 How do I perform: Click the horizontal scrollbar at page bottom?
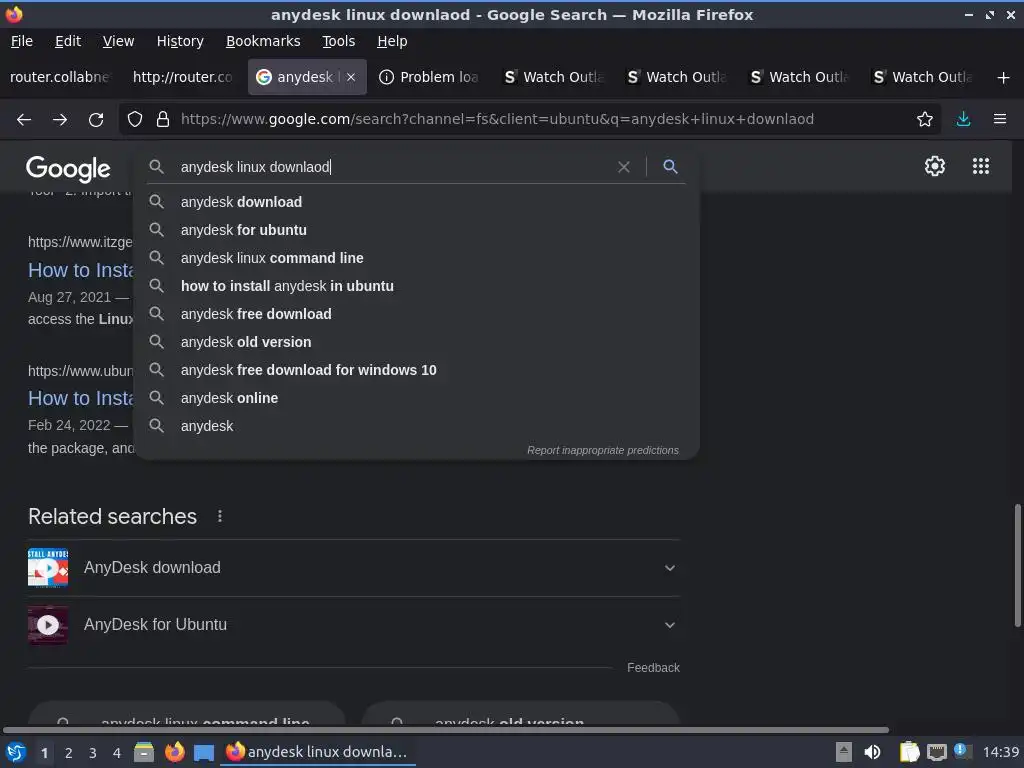pos(446,730)
